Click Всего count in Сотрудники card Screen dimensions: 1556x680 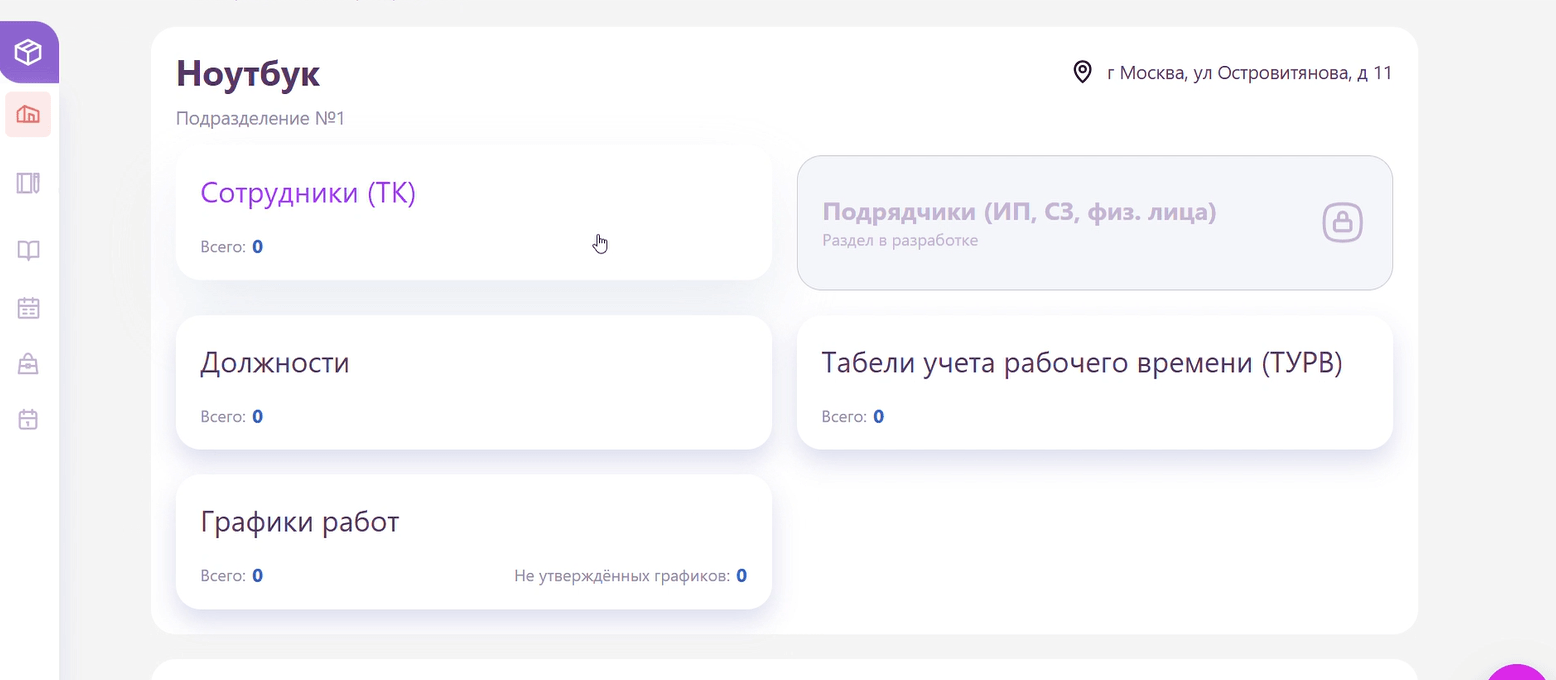click(x=232, y=246)
